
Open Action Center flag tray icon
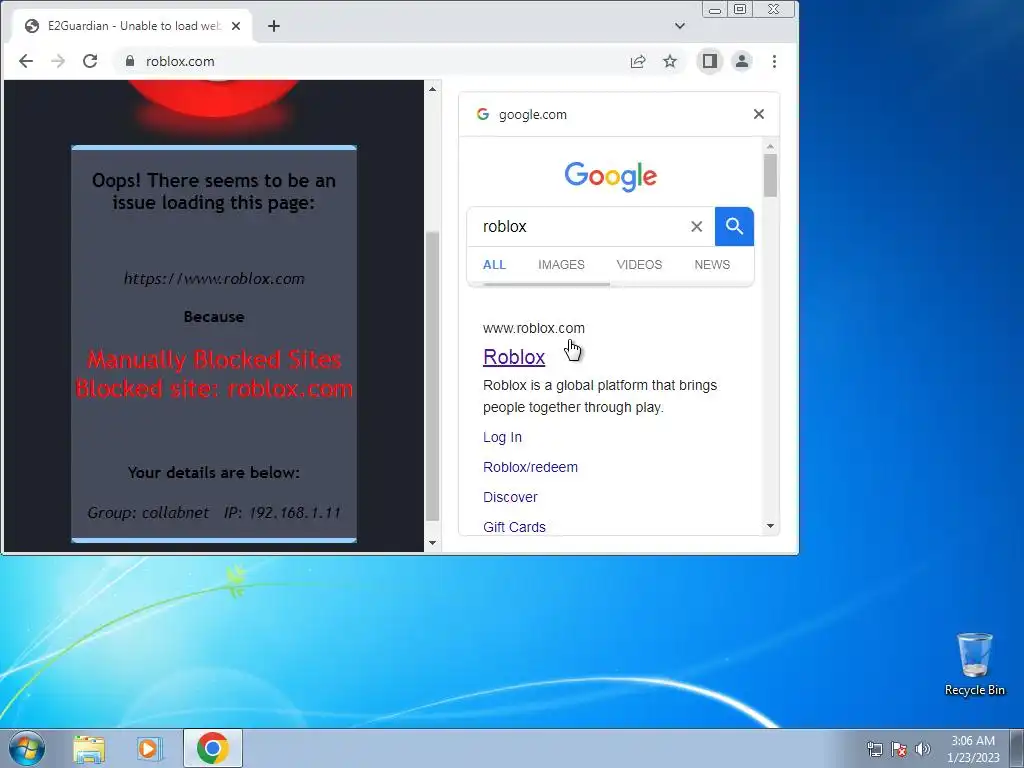point(899,749)
